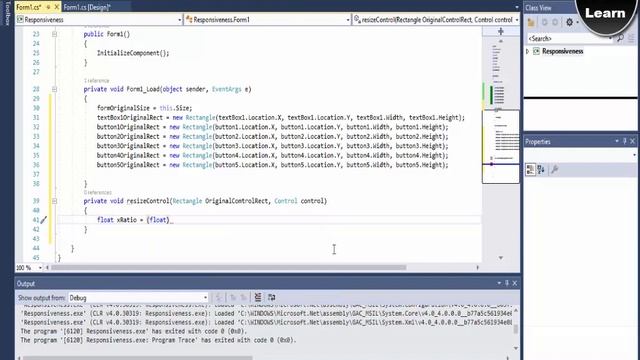Viewport: 640px width, 360px height.
Task: Click button1OriginalRect on line 32
Action: pos(128,127)
